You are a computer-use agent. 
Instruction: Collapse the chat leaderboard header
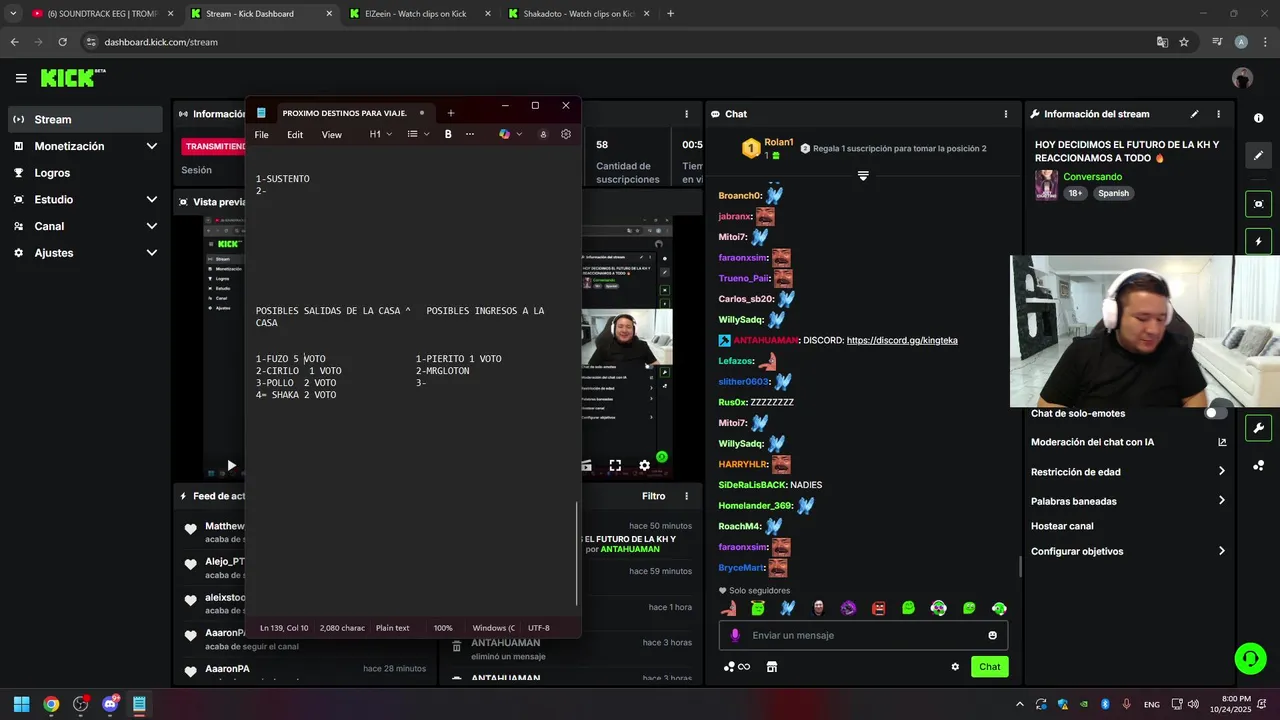[x=863, y=176]
